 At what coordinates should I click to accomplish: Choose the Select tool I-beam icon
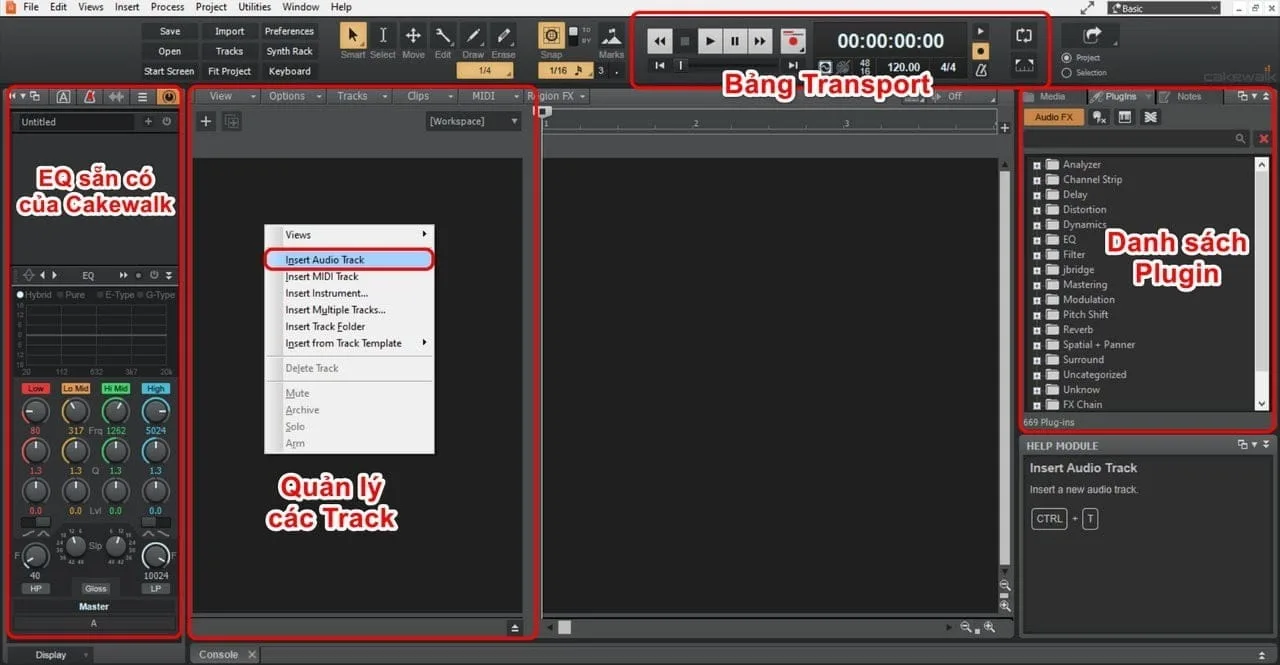[x=383, y=35]
